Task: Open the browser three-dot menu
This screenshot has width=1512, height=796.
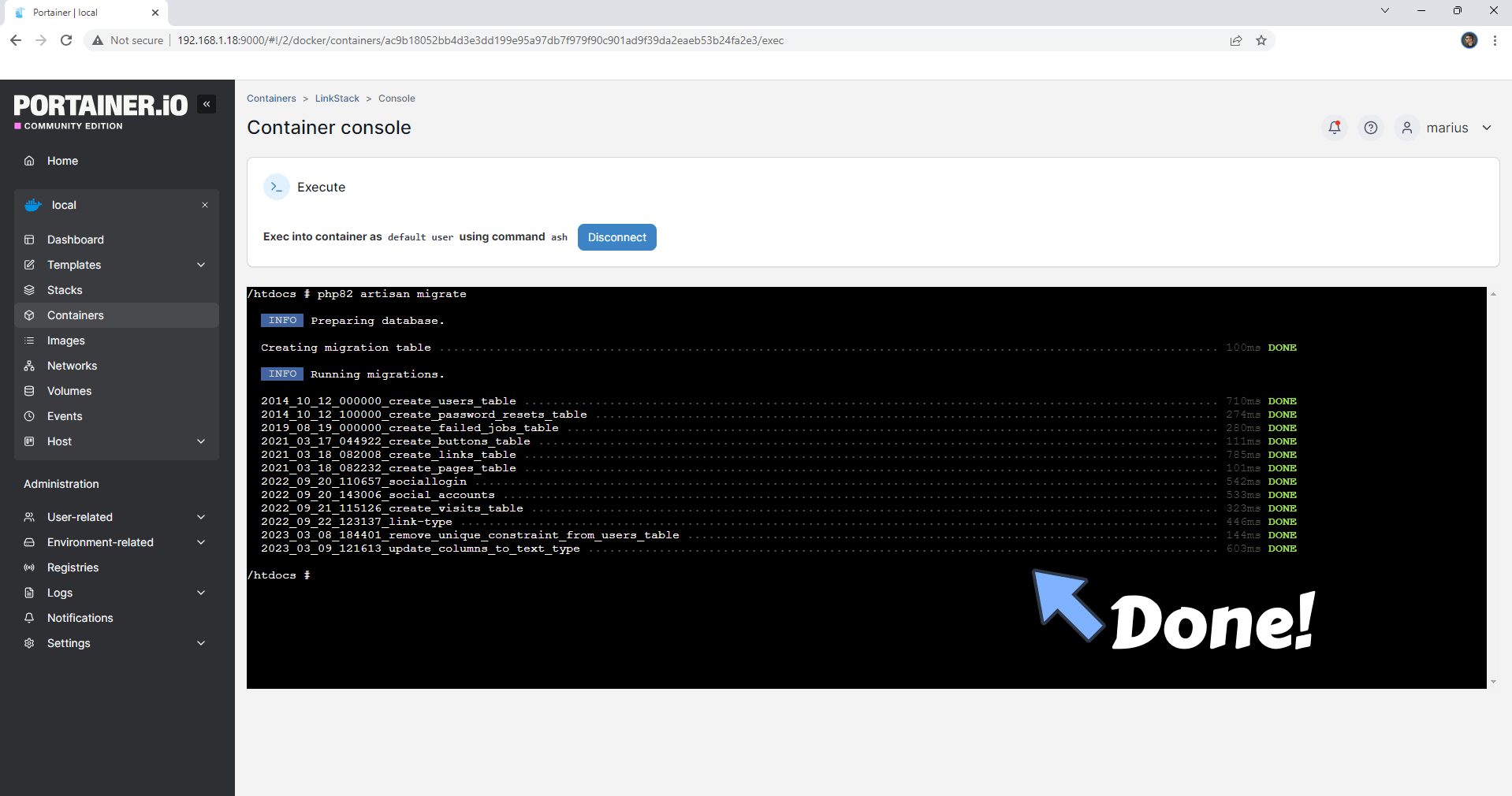Action: coord(1495,40)
